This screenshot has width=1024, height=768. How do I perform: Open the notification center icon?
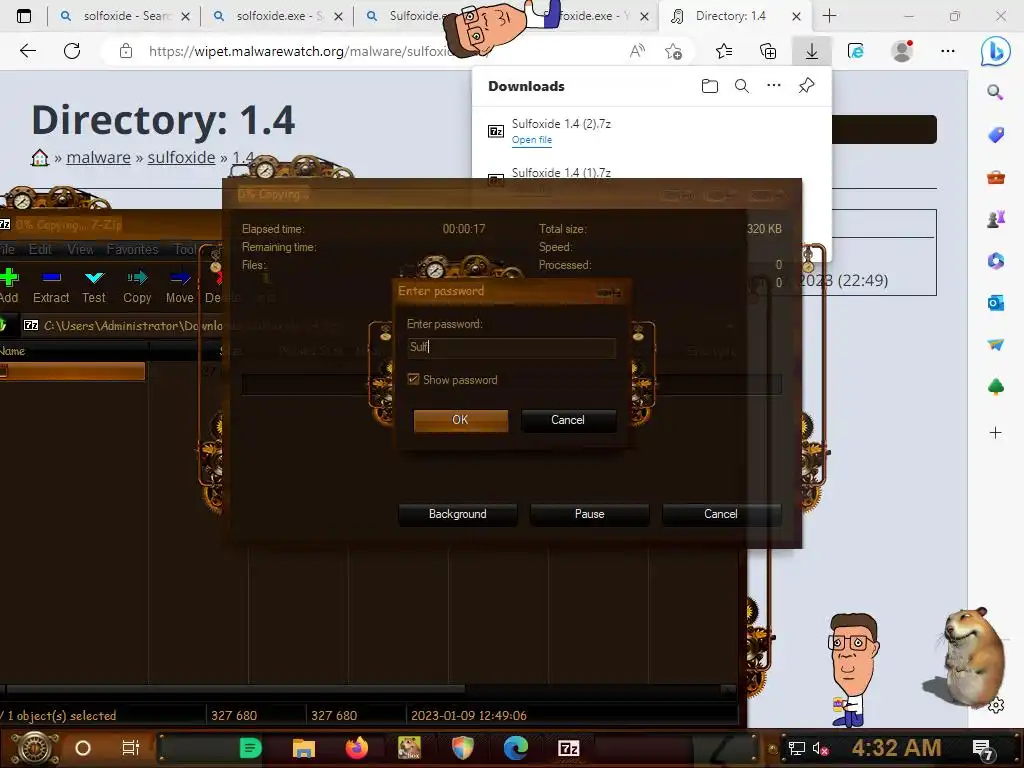982,749
